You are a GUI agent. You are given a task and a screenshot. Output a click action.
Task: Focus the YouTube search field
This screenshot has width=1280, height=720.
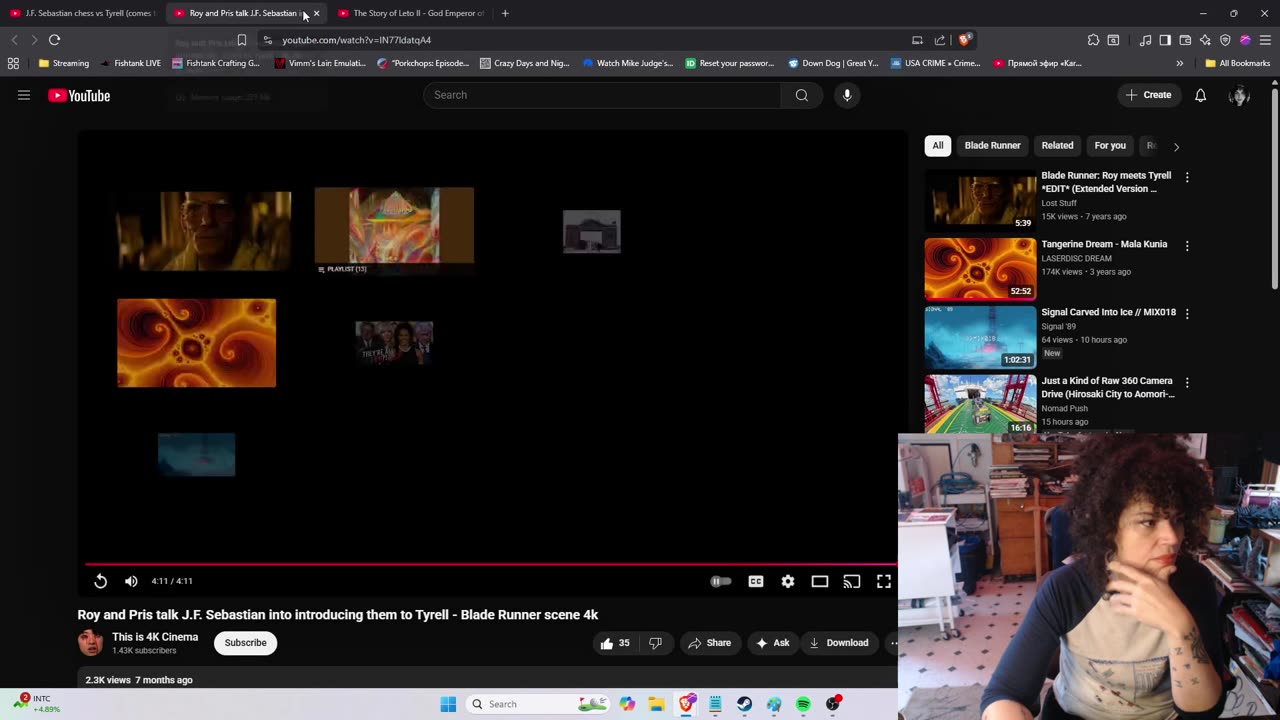click(x=602, y=95)
